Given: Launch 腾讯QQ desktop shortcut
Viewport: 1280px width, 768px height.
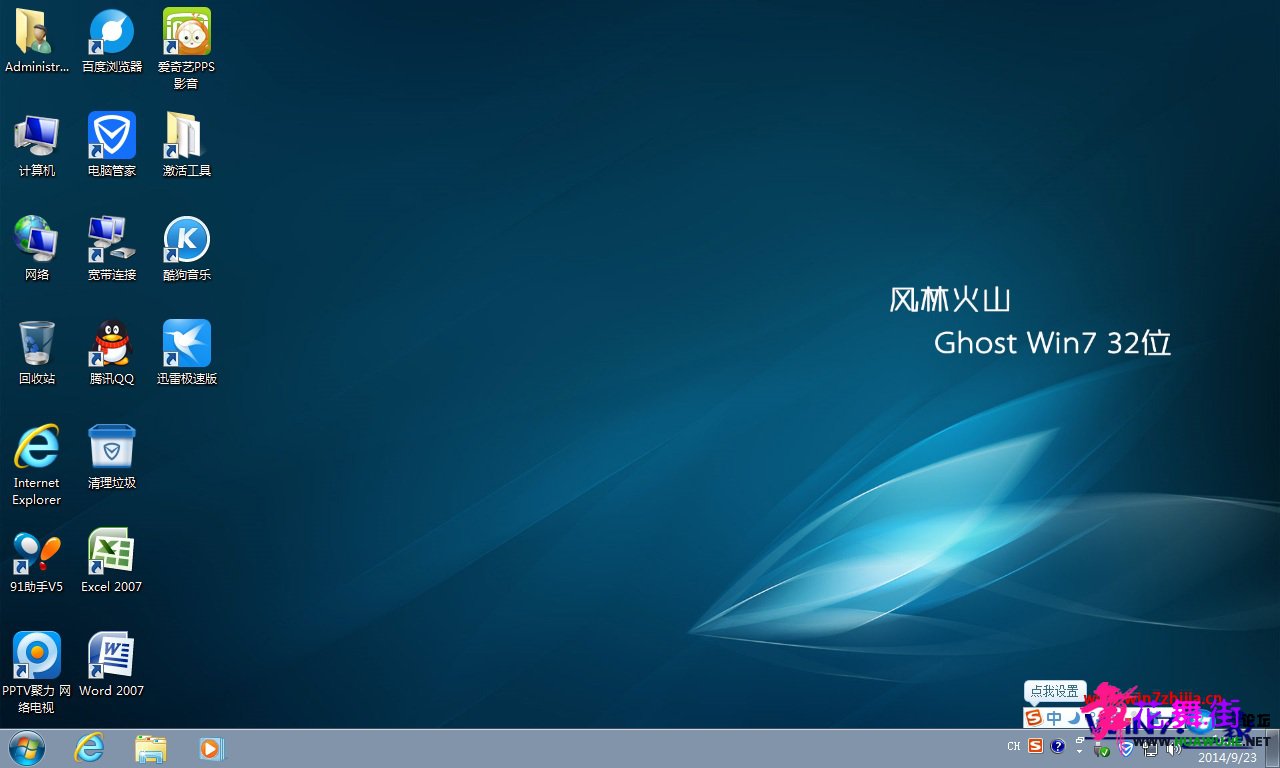Looking at the screenshot, I should [x=112, y=353].
